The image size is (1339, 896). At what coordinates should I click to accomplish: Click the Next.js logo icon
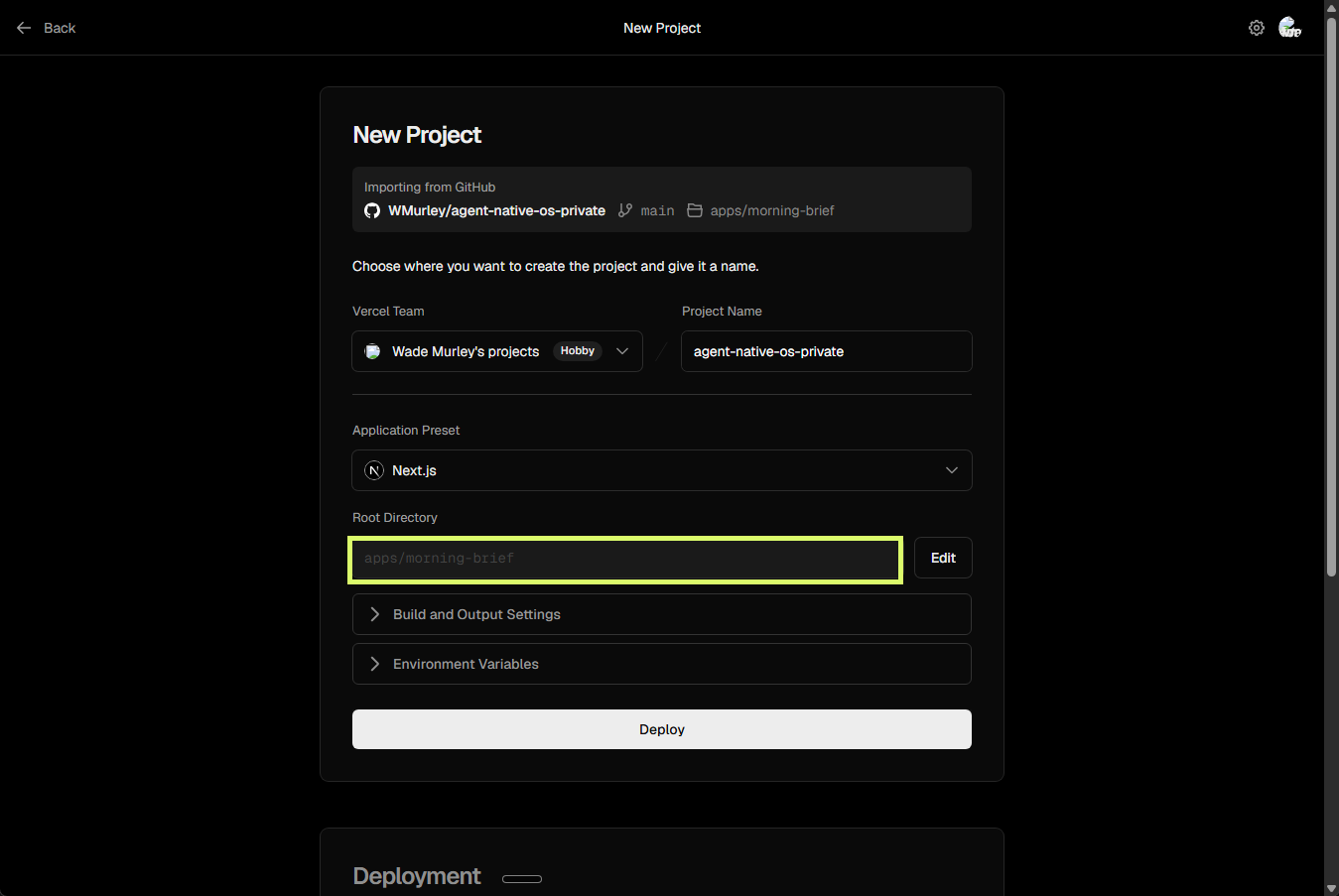pos(374,470)
